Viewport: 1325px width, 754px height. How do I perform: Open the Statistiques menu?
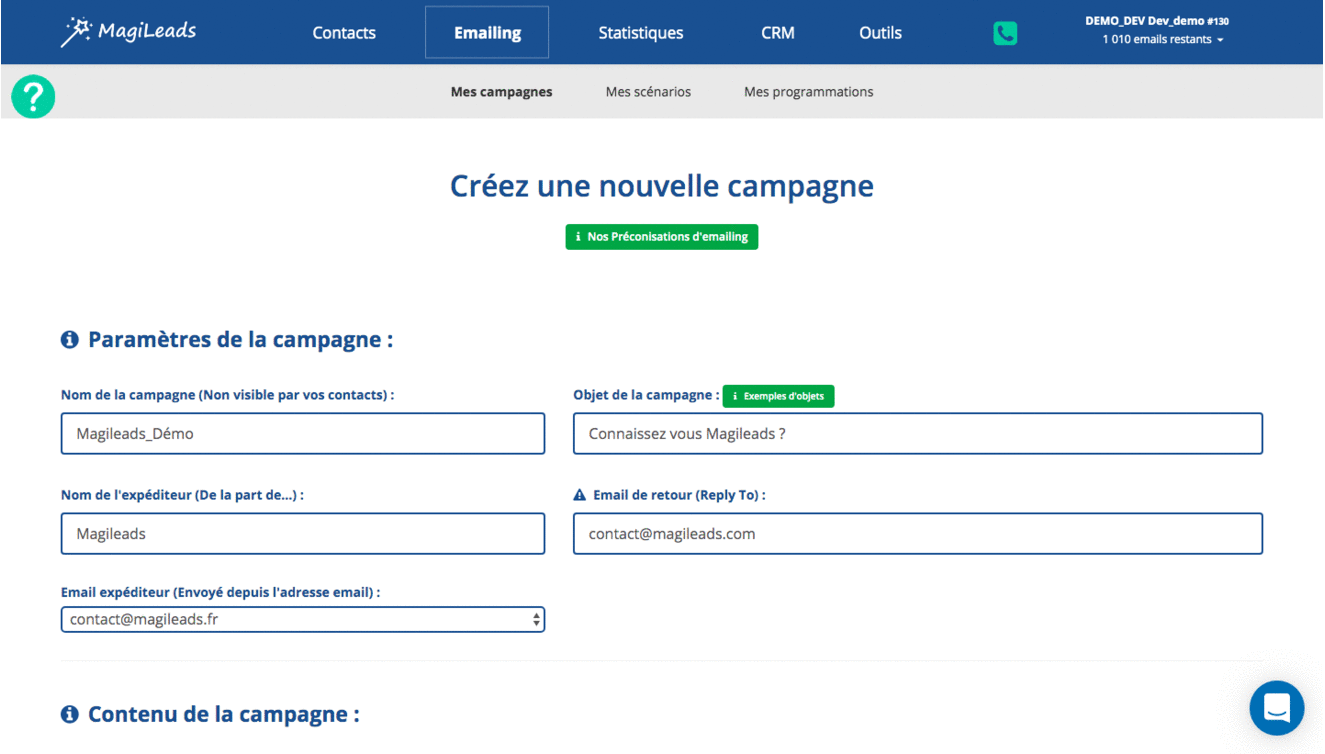click(x=641, y=33)
